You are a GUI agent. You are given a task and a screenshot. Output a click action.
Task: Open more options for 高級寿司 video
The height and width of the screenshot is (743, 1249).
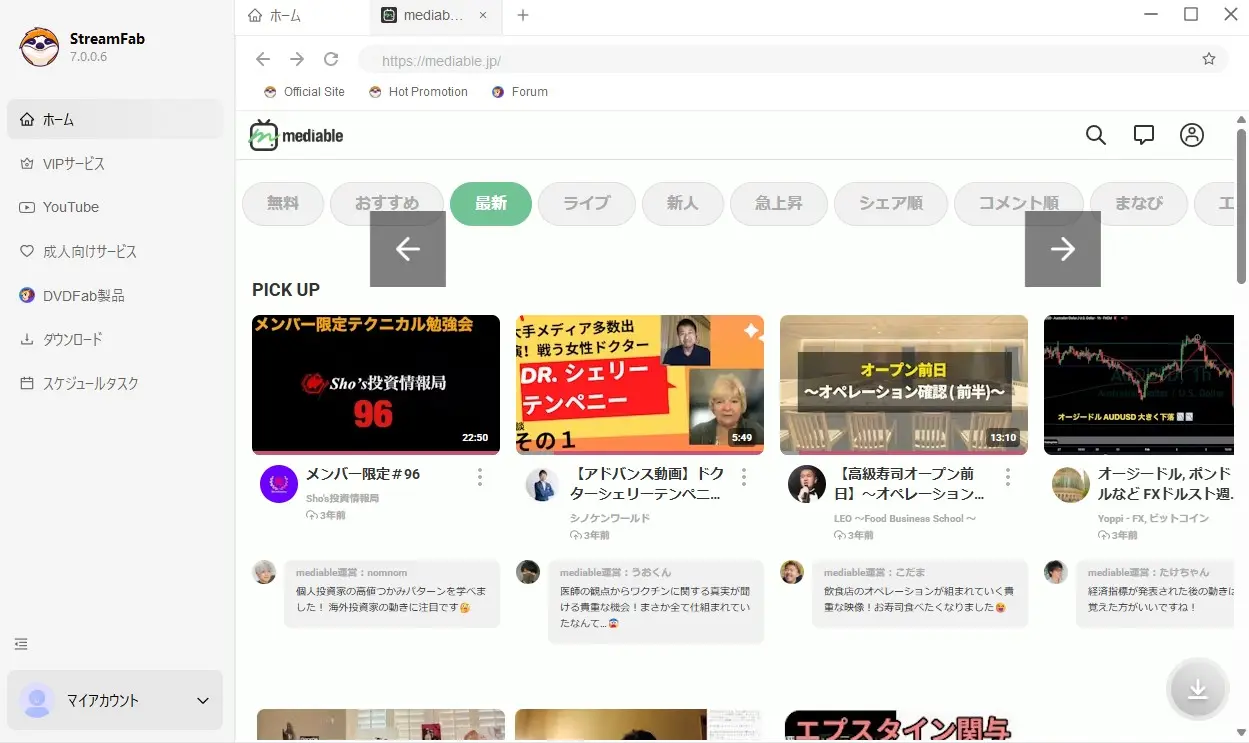point(1008,477)
